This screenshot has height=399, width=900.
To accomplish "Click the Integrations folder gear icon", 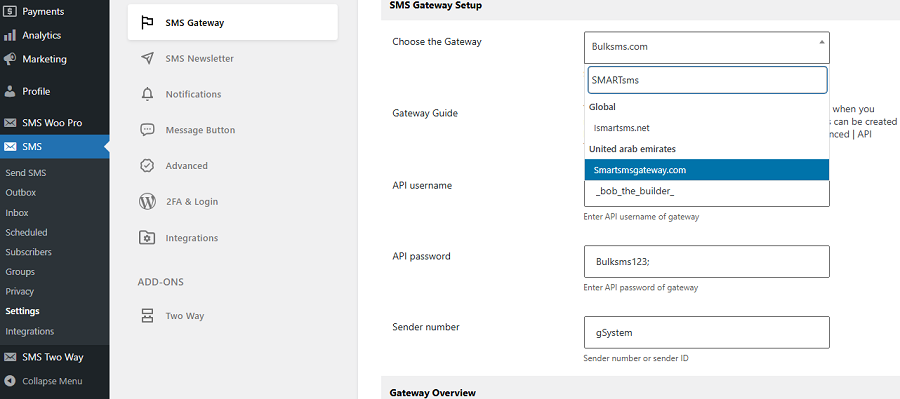I will (x=148, y=238).
